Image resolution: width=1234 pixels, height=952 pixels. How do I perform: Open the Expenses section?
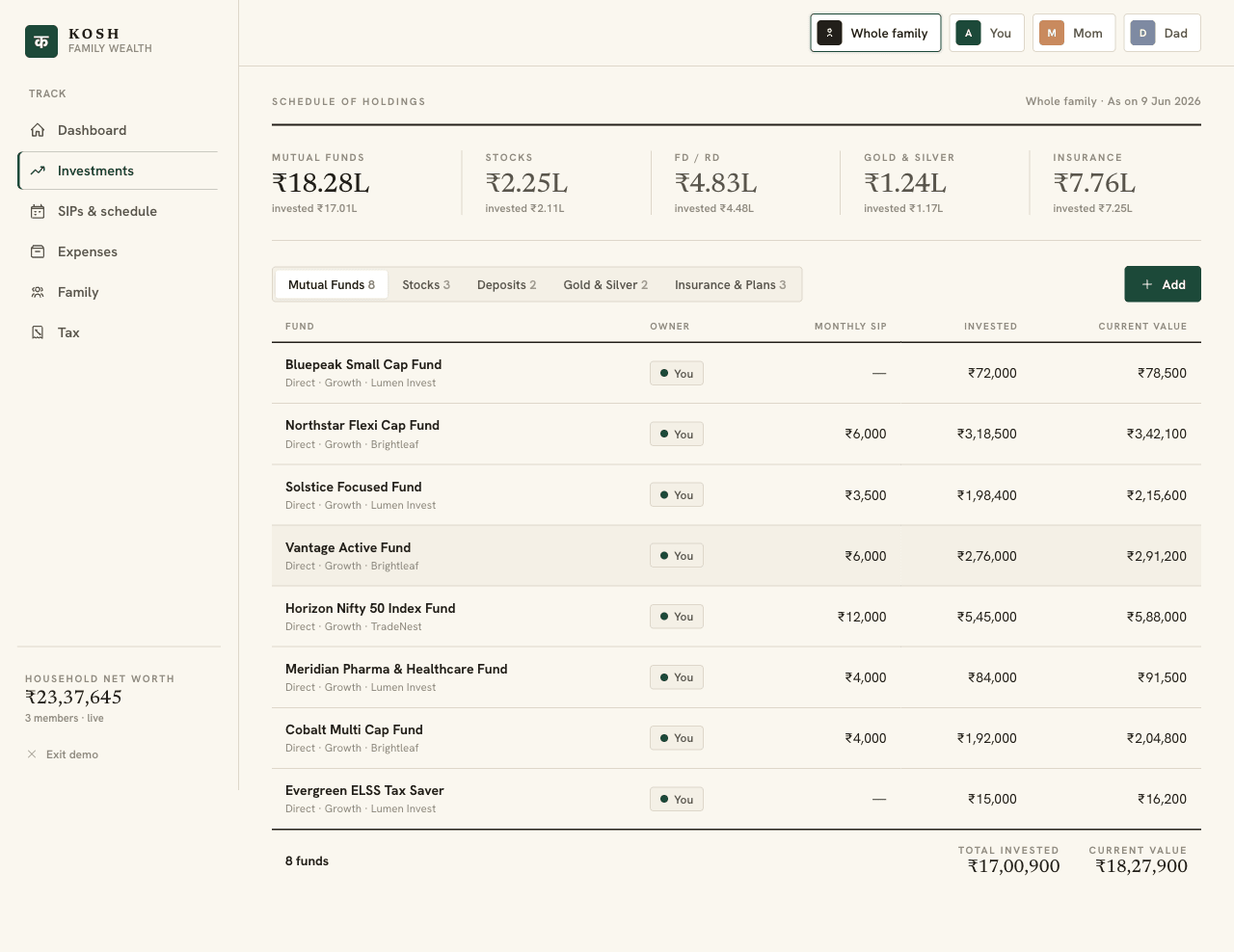coord(118,251)
